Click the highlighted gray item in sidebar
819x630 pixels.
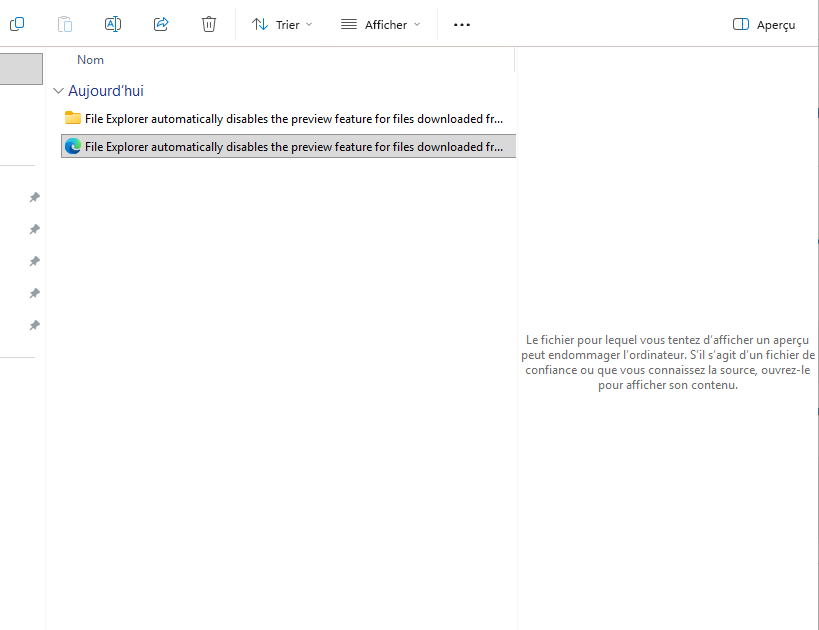click(x=21, y=69)
